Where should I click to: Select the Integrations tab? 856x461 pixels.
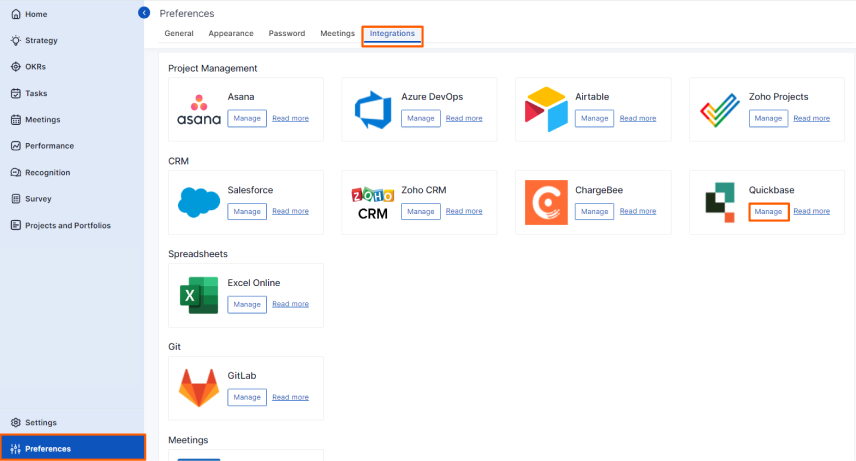(x=392, y=33)
